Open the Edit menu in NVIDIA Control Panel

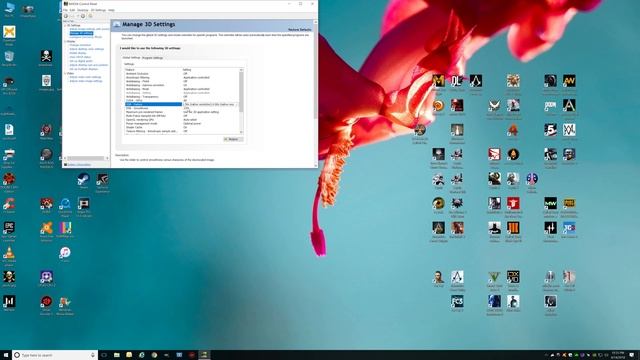pos(72,10)
